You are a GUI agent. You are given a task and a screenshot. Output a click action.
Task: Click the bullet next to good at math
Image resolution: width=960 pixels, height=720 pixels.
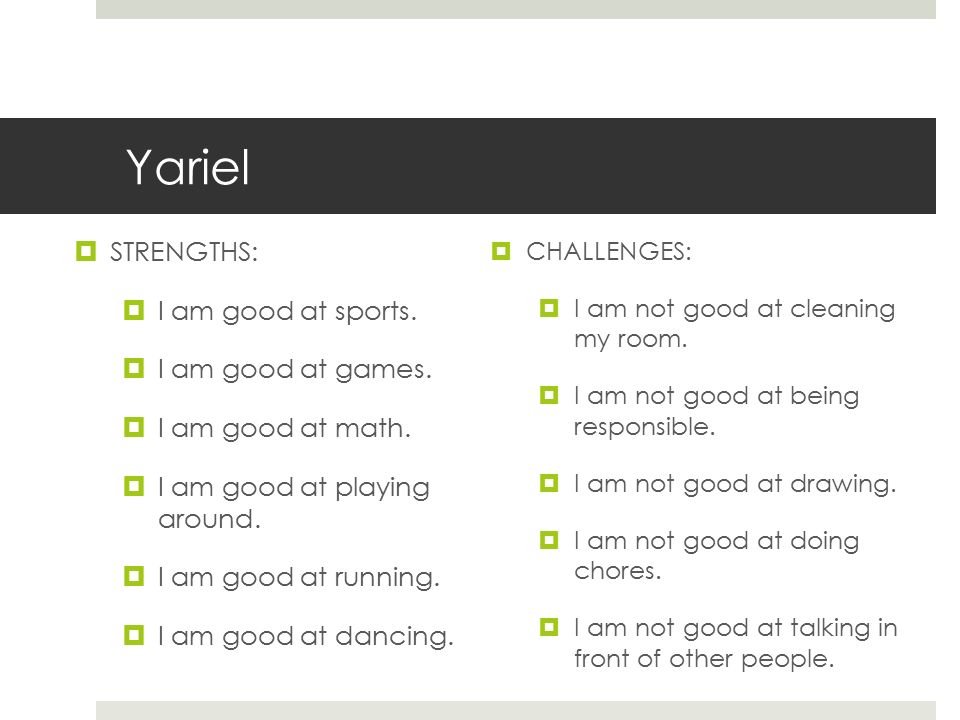coord(134,427)
